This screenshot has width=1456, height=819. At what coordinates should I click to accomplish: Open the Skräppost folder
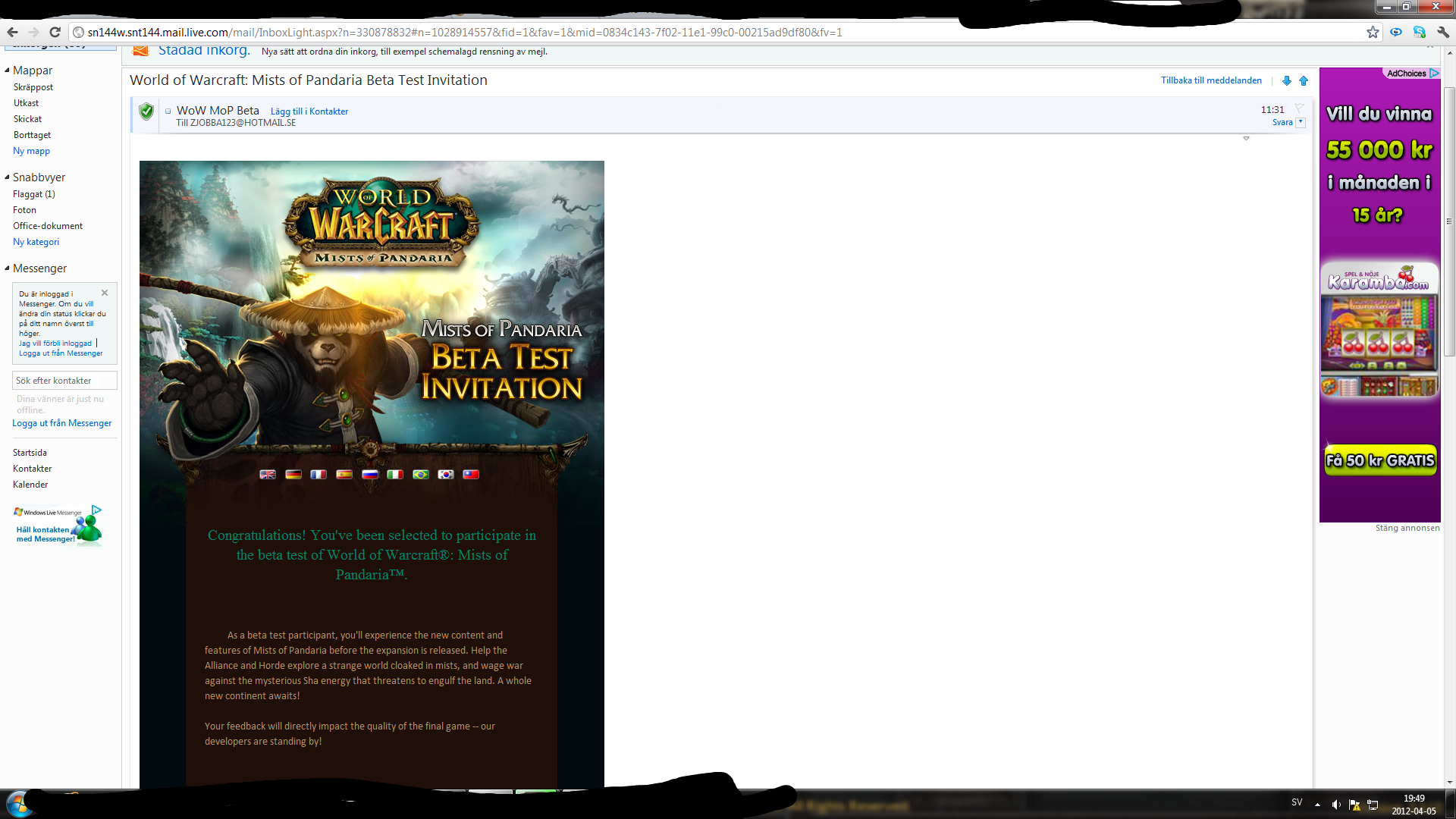point(33,87)
